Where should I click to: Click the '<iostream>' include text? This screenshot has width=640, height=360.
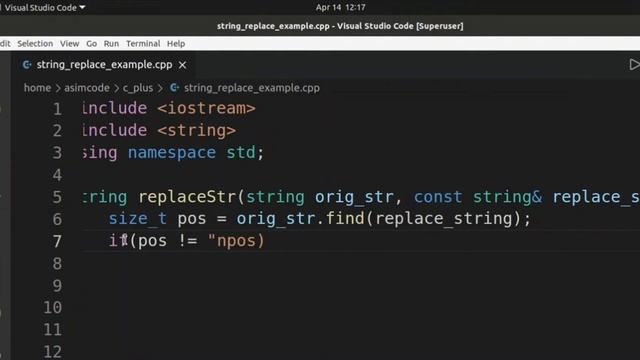(x=206, y=108)
